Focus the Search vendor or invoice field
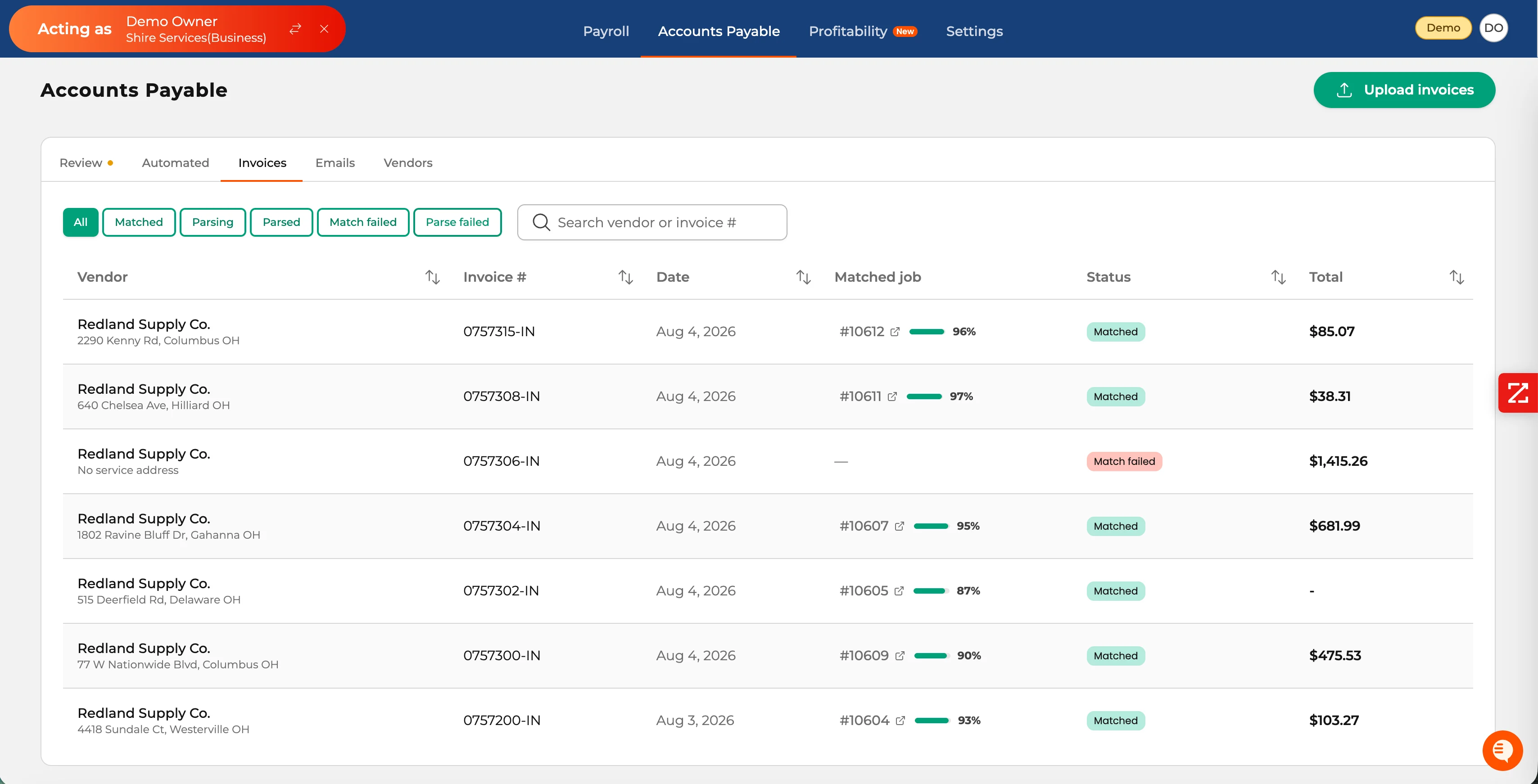The height and width of the screenshot is (784, 1538). click(652, 222)
